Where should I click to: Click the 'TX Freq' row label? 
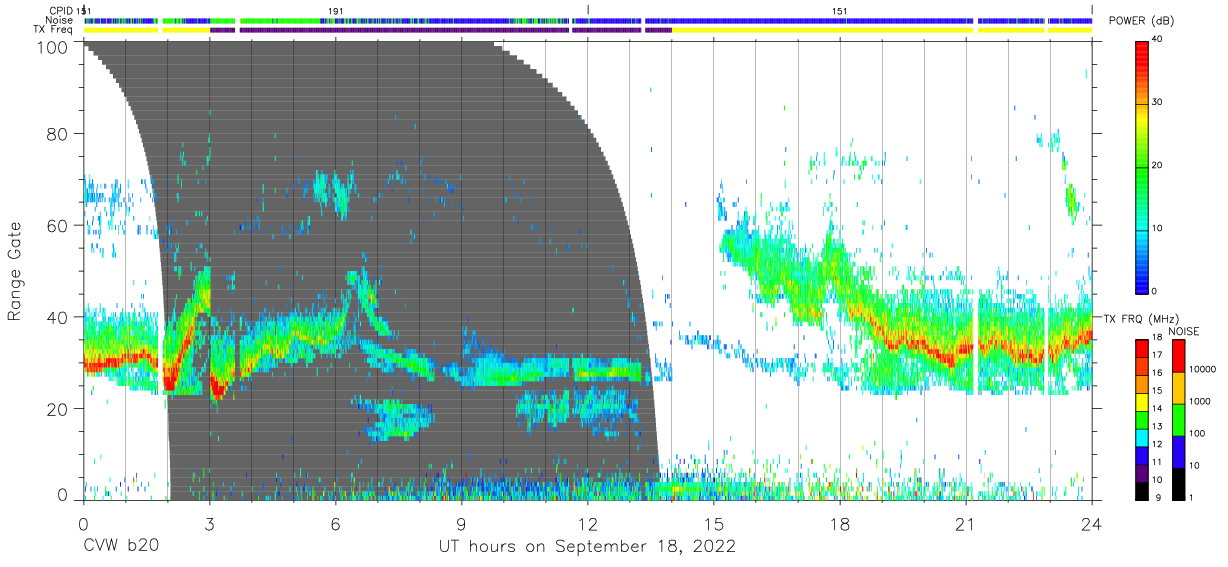53,30
